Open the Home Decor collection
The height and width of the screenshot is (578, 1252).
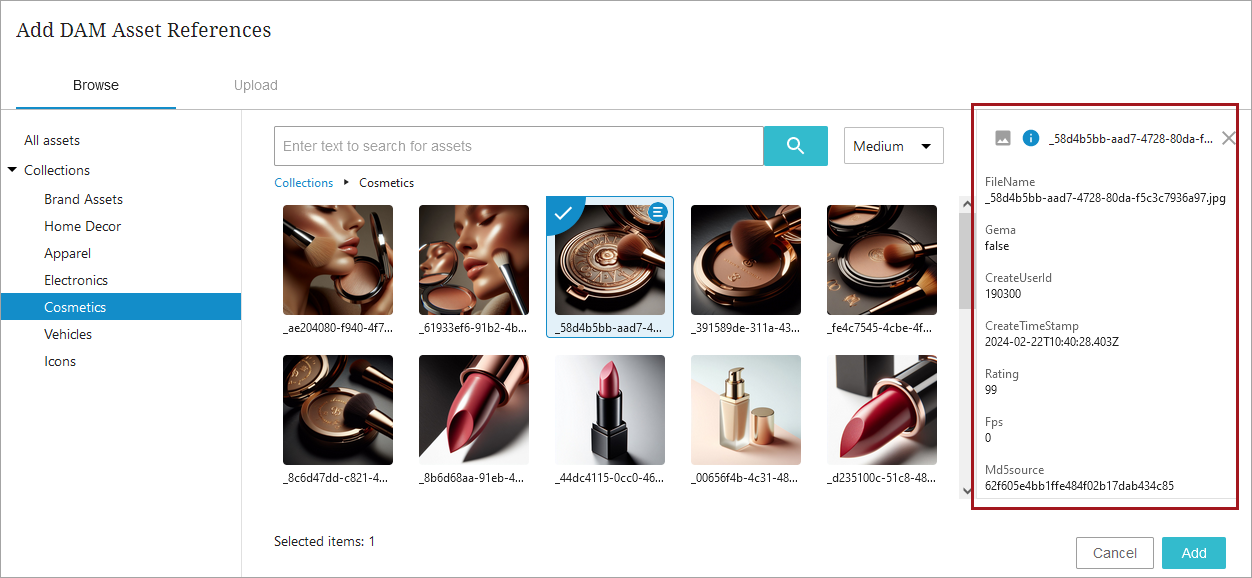pos(83,226)
